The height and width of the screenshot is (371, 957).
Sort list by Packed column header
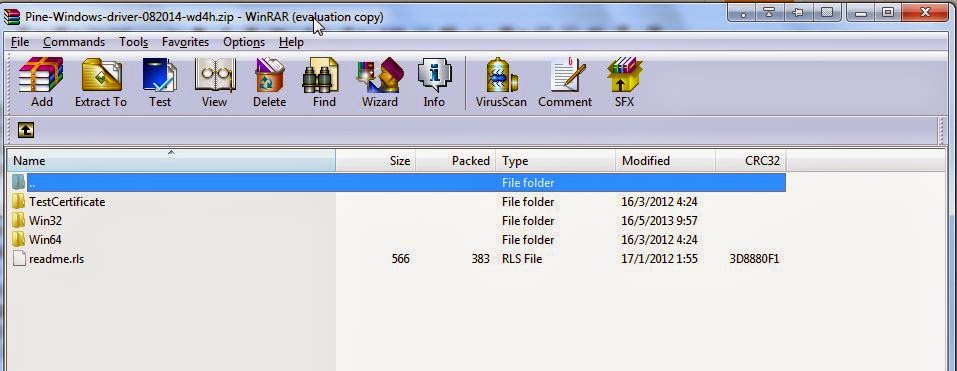[455, 160]
